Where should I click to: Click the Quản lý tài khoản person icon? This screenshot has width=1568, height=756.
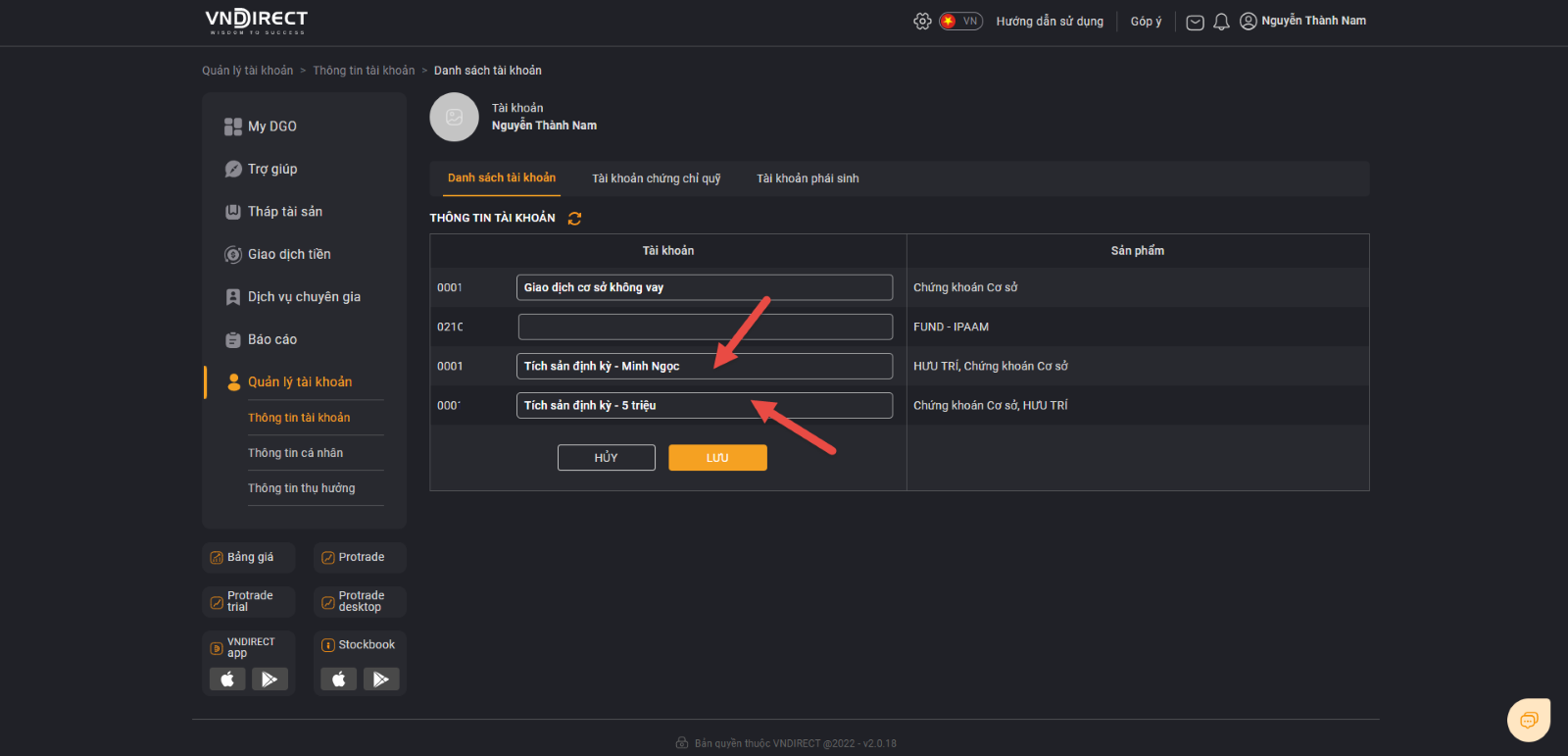coord(234,382)
